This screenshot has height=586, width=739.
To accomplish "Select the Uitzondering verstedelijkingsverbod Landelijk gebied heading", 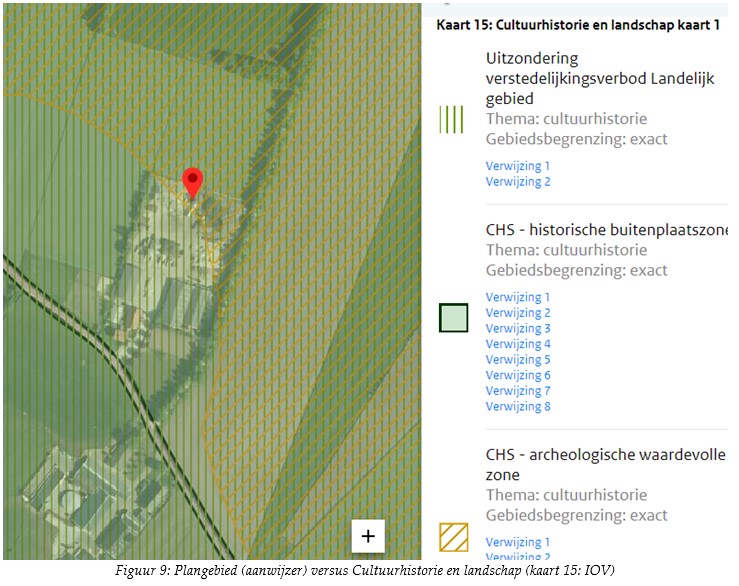I will 600,78.
